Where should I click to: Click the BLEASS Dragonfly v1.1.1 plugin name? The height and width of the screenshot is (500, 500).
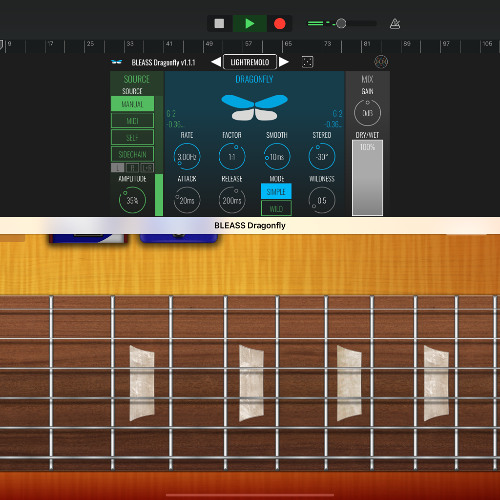pos(163,62)
